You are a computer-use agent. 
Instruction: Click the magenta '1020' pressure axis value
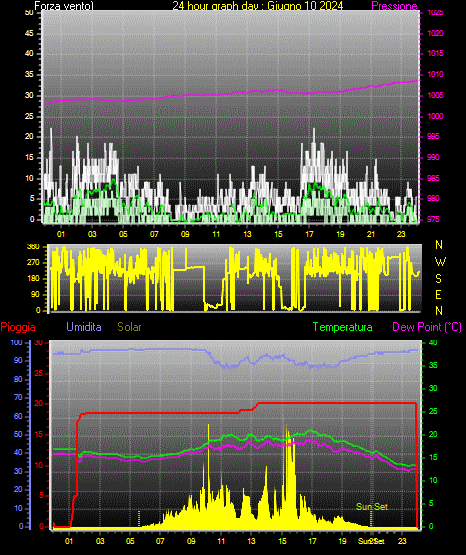coord(436,33)
